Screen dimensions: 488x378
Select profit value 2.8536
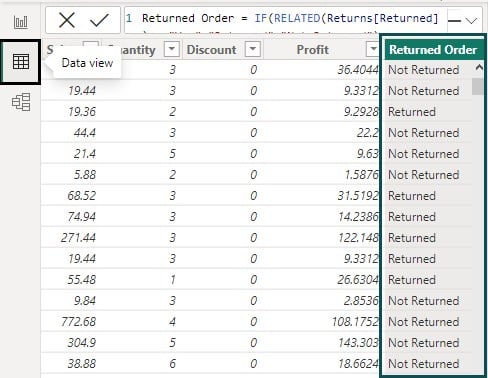coord(361,301)
